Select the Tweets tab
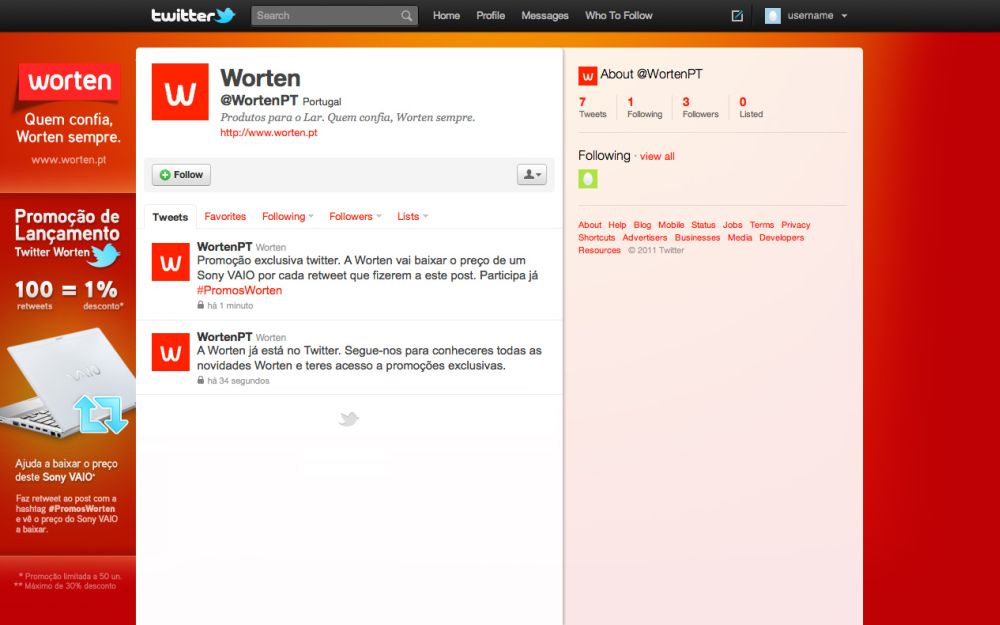Viewport: 1000px width, 625px height. coord(170,217)
